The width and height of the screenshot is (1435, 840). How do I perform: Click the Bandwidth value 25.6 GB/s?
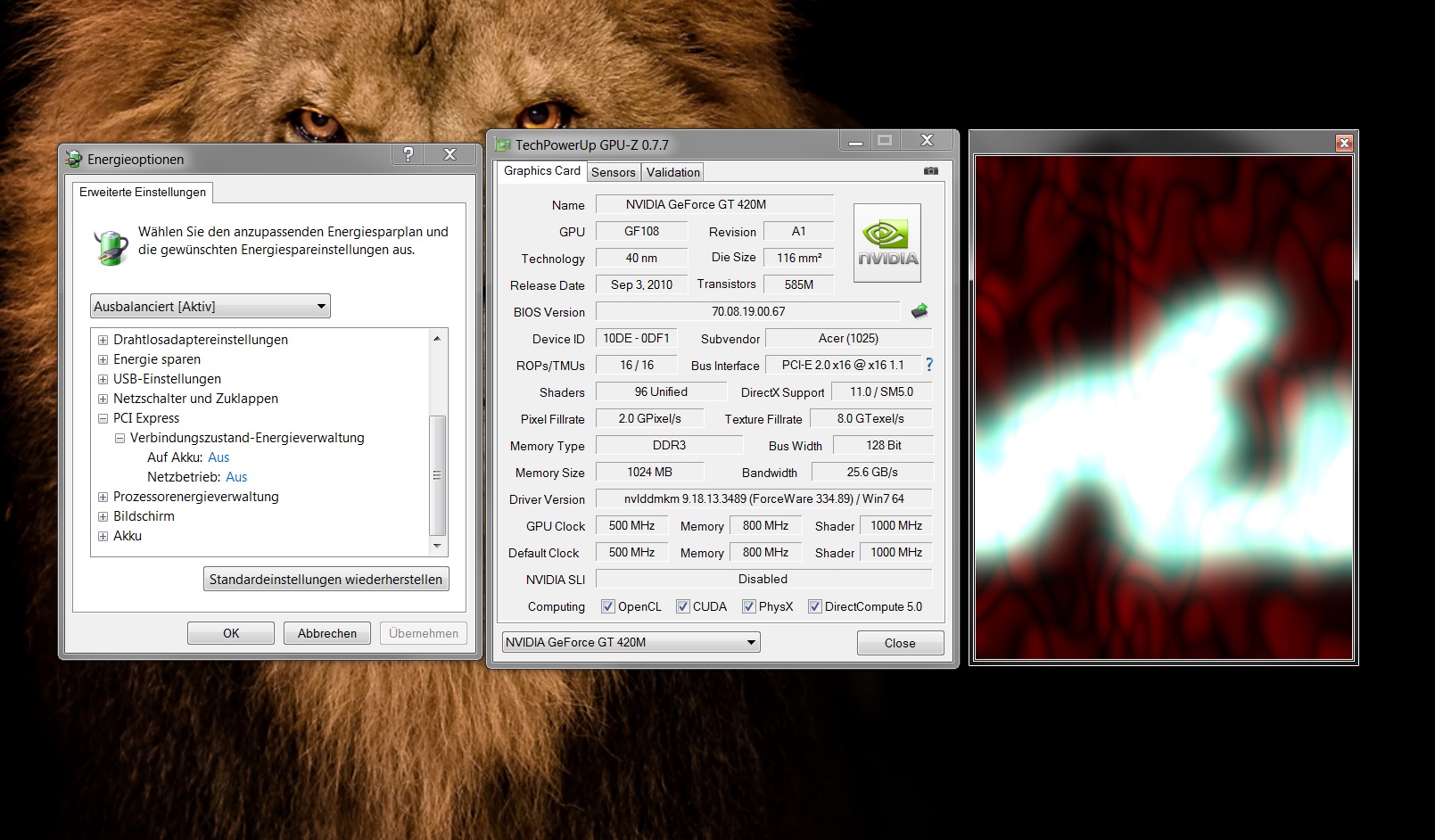pyautogui.click(x=873, y=472)
